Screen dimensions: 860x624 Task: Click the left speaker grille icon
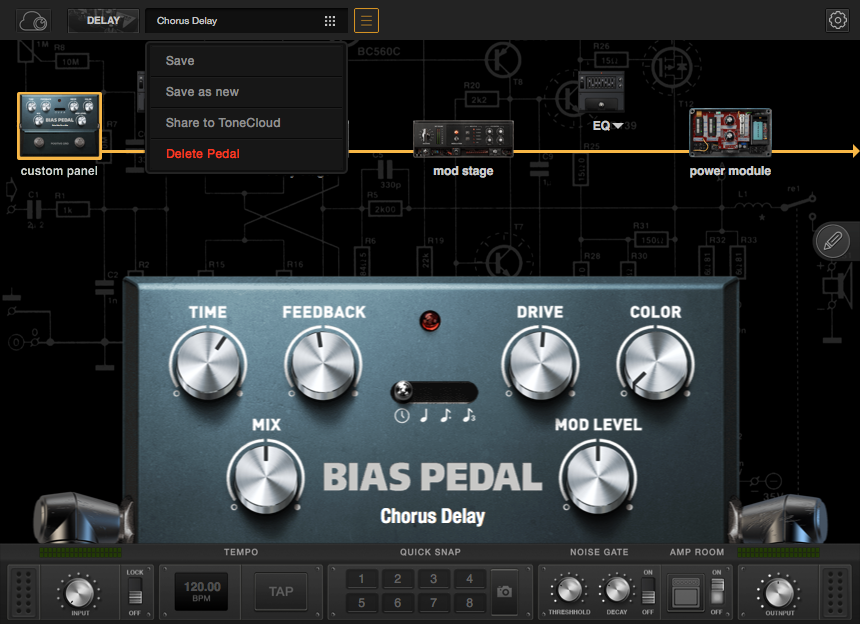23,592
